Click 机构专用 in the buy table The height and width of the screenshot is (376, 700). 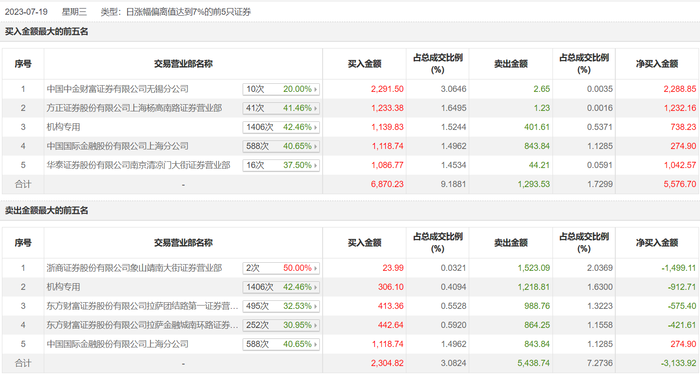click(x=63, y=127)
